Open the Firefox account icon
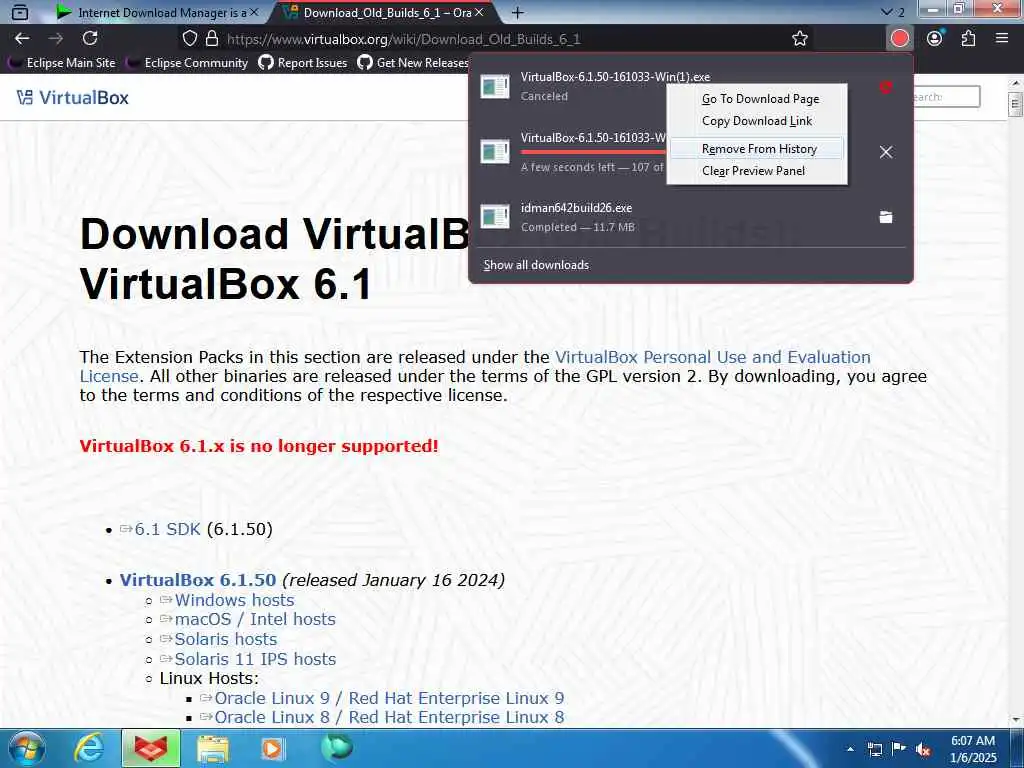 [935, 38]
